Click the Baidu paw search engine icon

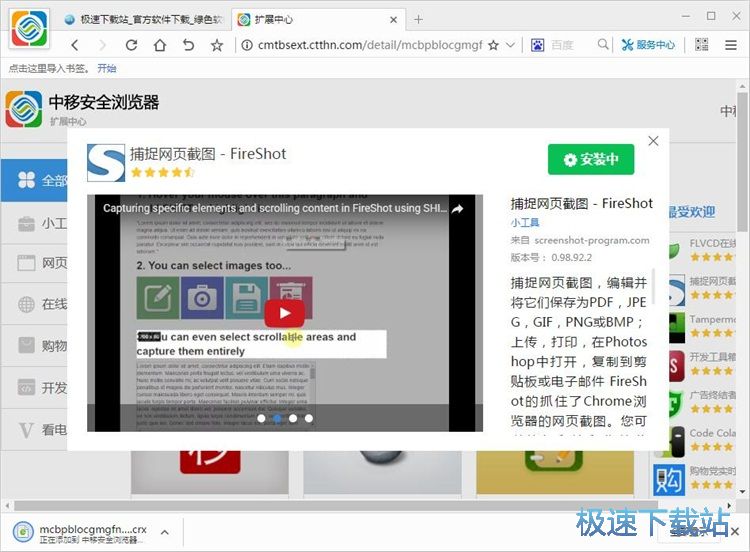[x=538, y=45]
